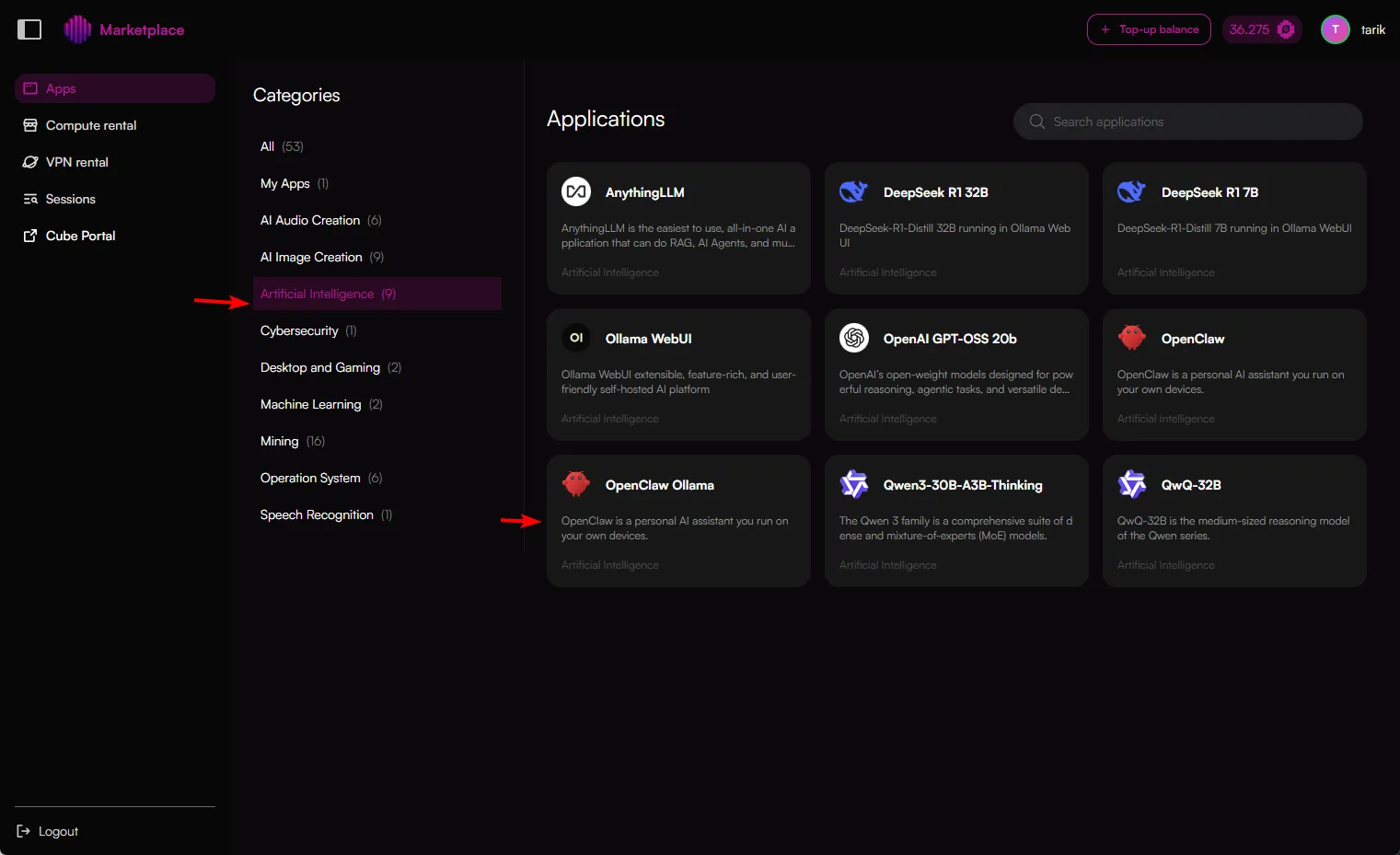The width and height of the screenshot is (1400, 855).
Task: Click the DeepSeek R1 7B whale icon
Action: 1132,191
